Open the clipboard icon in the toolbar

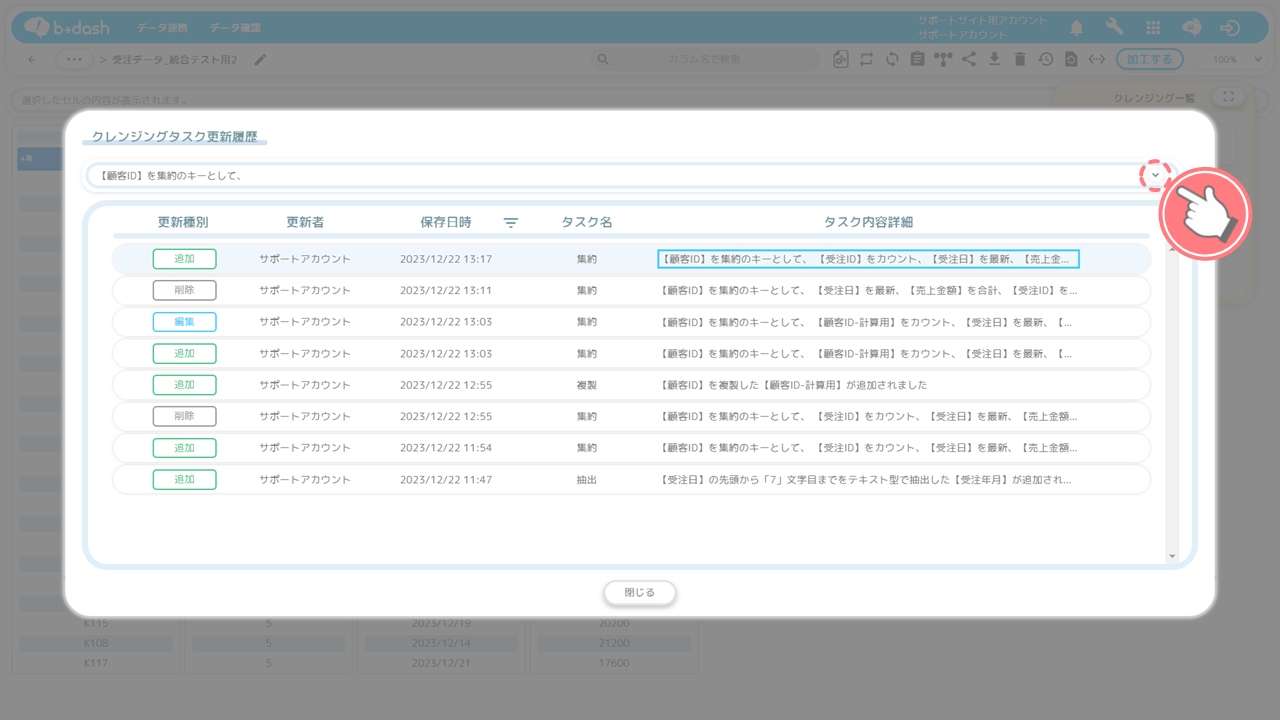(918, 59)
